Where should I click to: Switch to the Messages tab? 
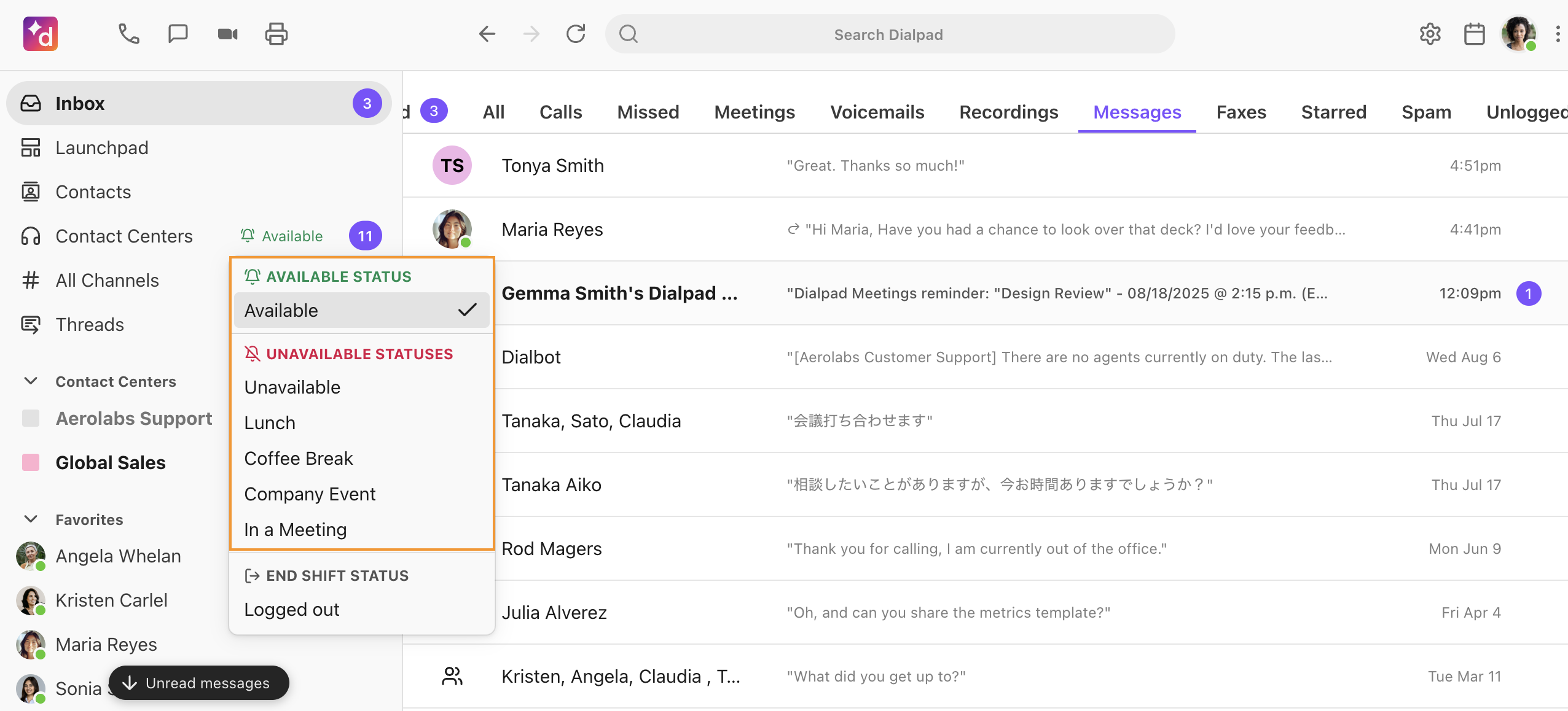click(x=1137, y=112)
